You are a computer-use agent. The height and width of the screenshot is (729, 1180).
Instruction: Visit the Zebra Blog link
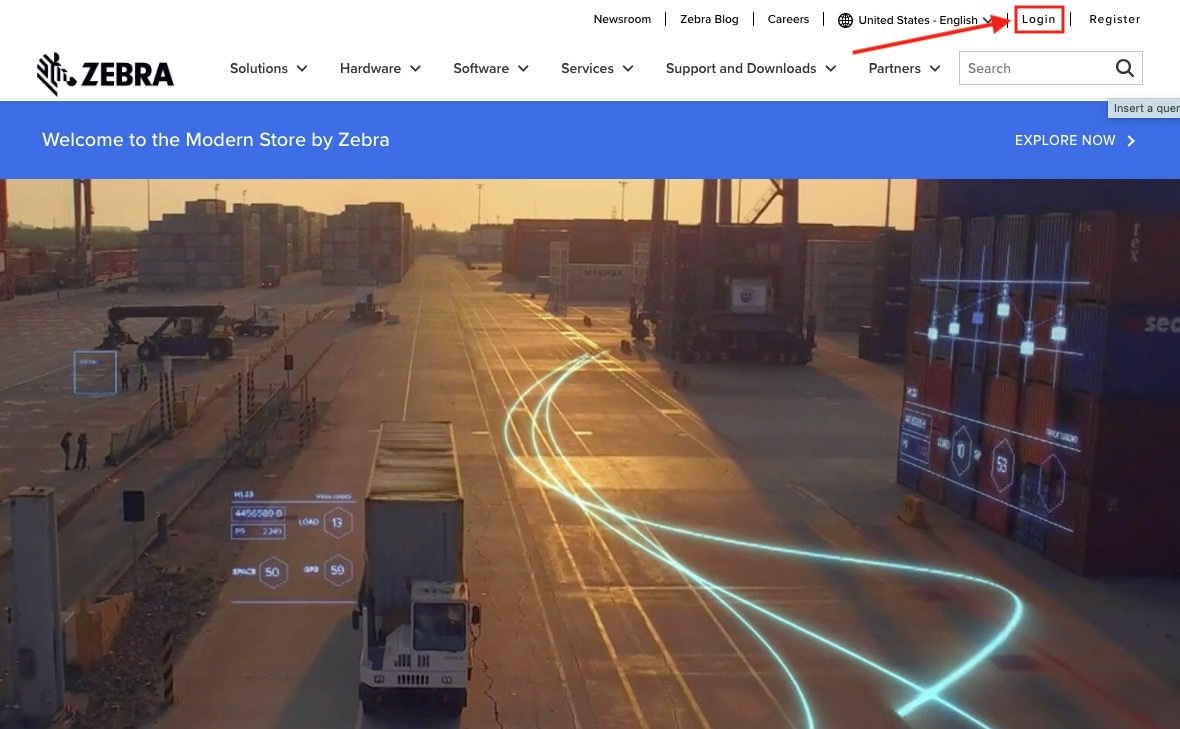pyautogui.click(x=709, y=19)
